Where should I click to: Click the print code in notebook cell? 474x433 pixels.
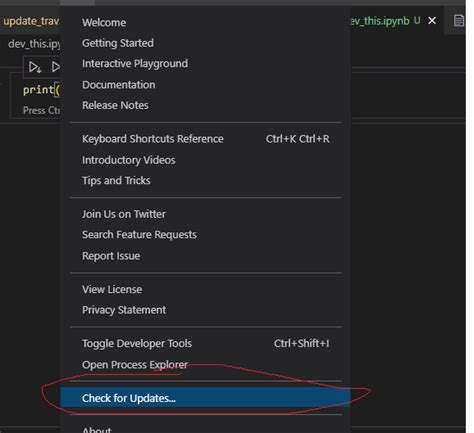[x=41, y=90]
